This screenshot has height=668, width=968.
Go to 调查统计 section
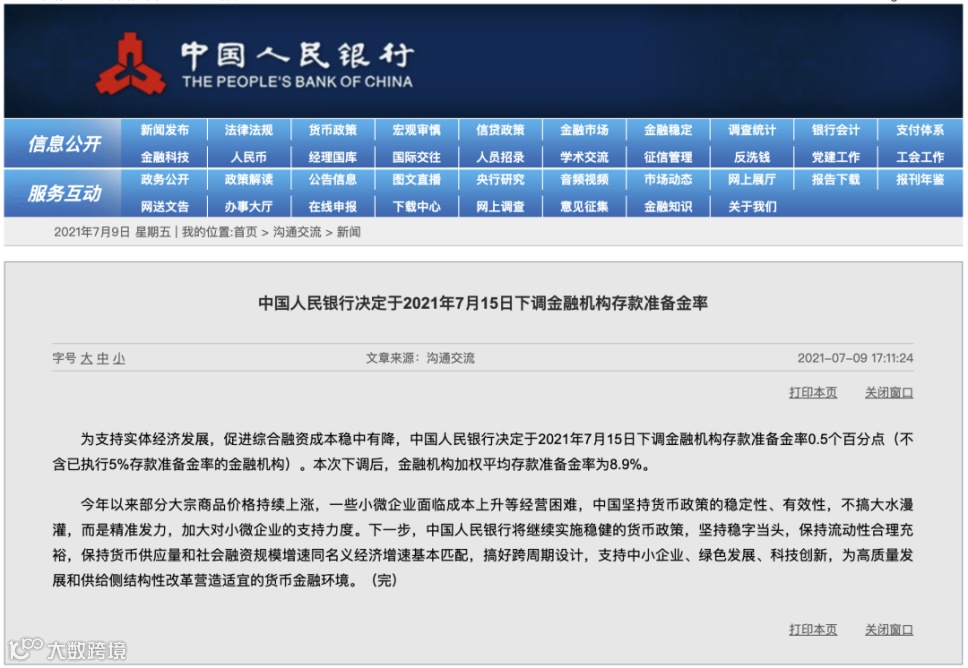752,130
